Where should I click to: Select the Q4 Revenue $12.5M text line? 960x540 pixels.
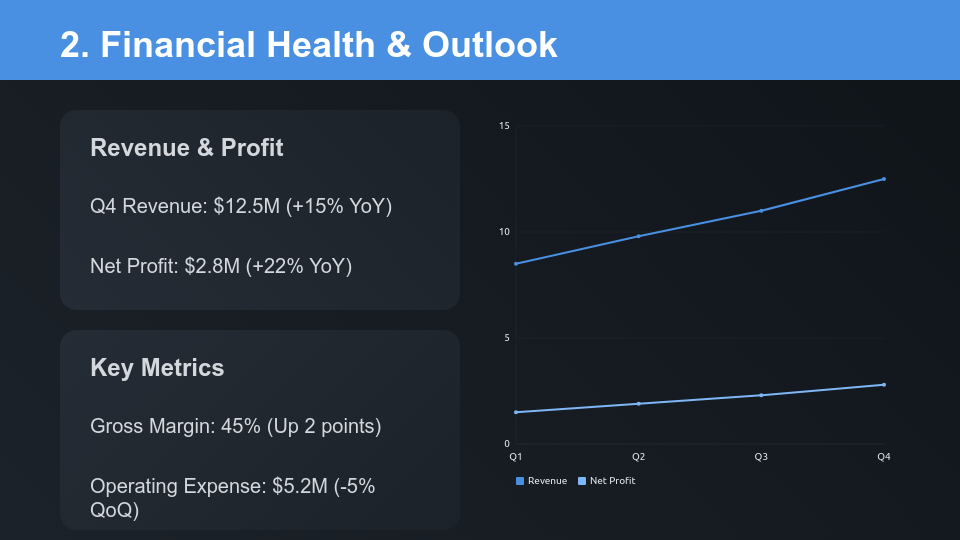pyautogui.click(x=241, y=206)
